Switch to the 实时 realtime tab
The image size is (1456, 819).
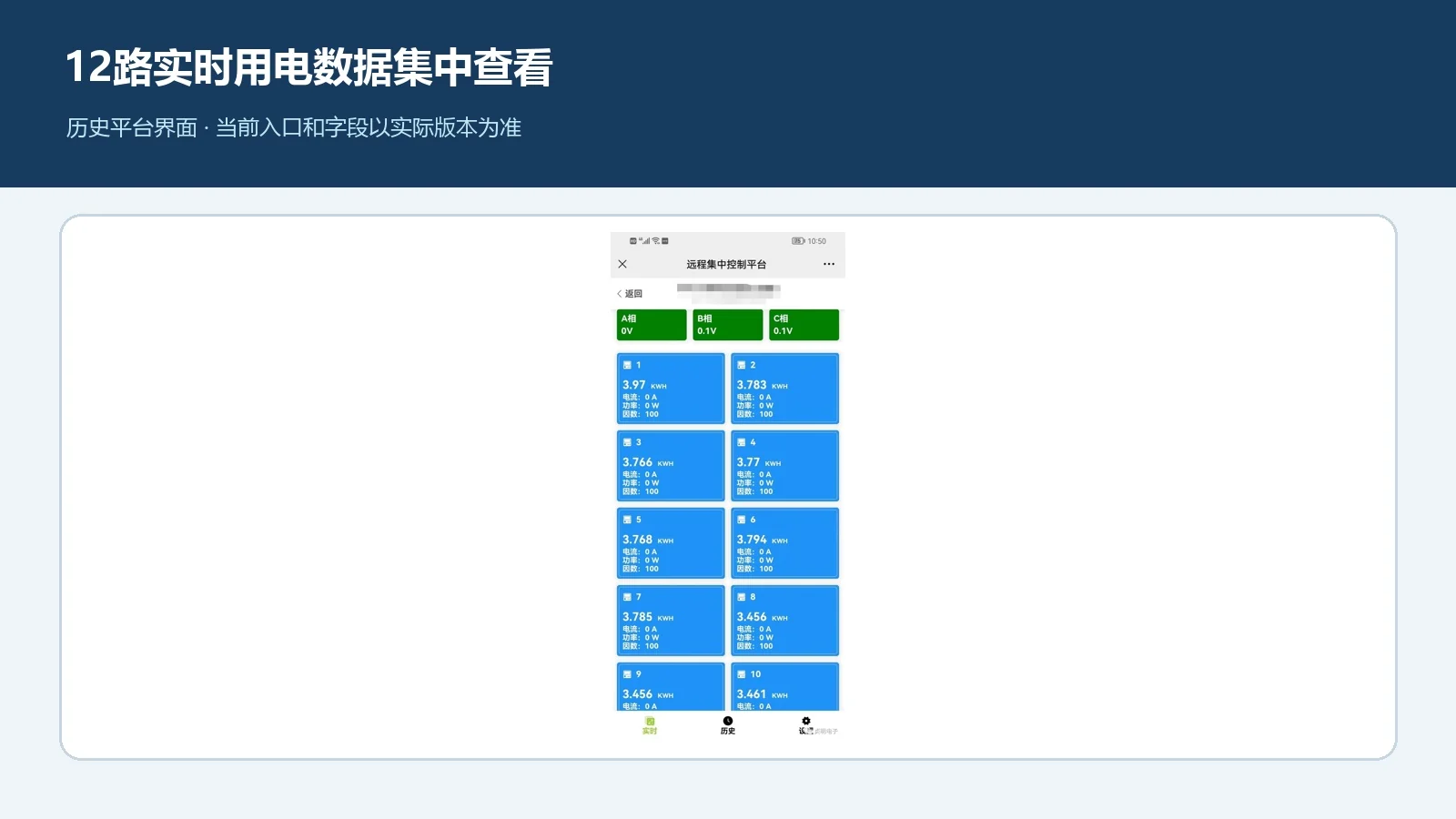coord(650,725)
